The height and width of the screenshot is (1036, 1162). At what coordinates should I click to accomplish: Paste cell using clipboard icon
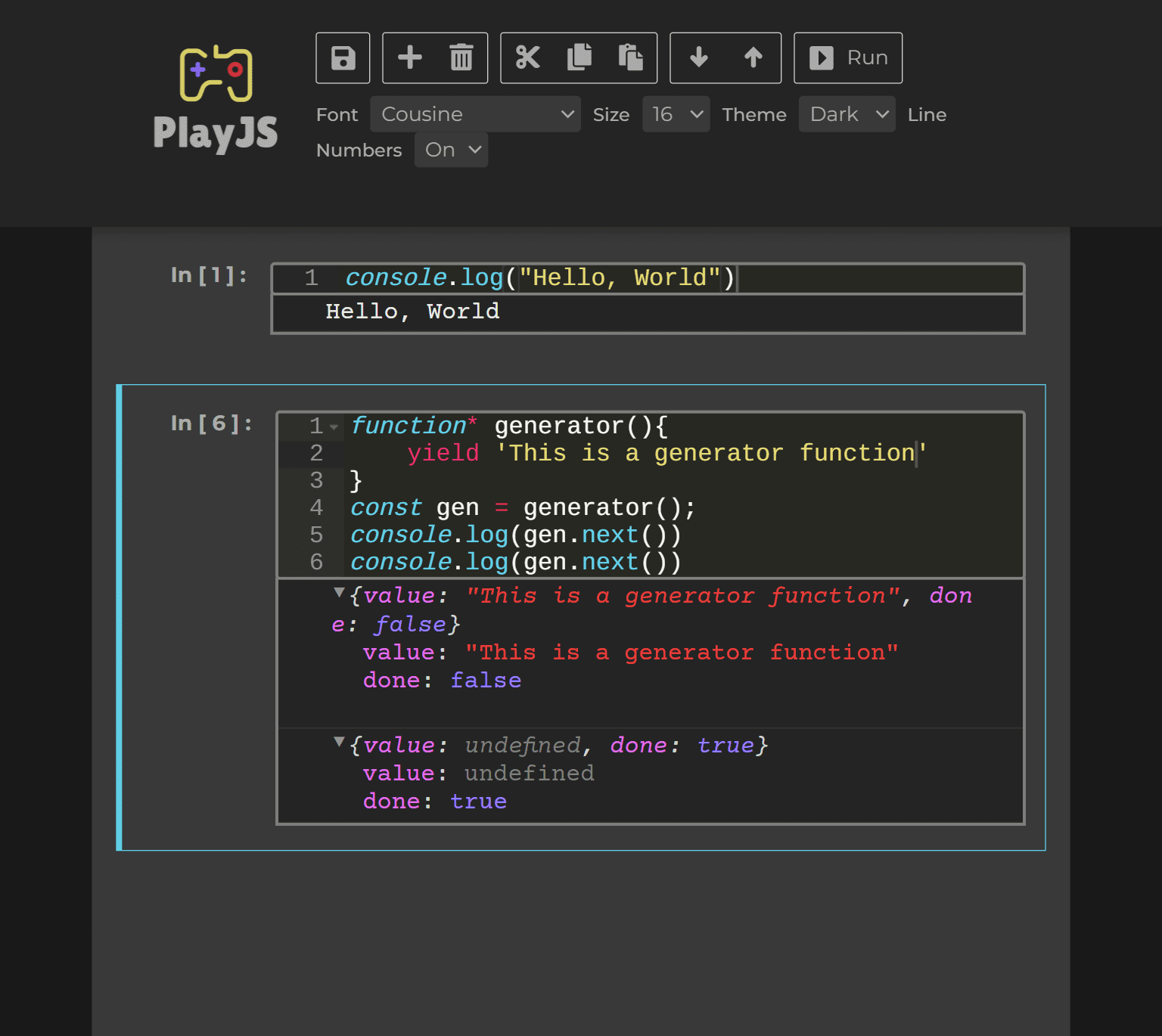(x=630, y=57)
